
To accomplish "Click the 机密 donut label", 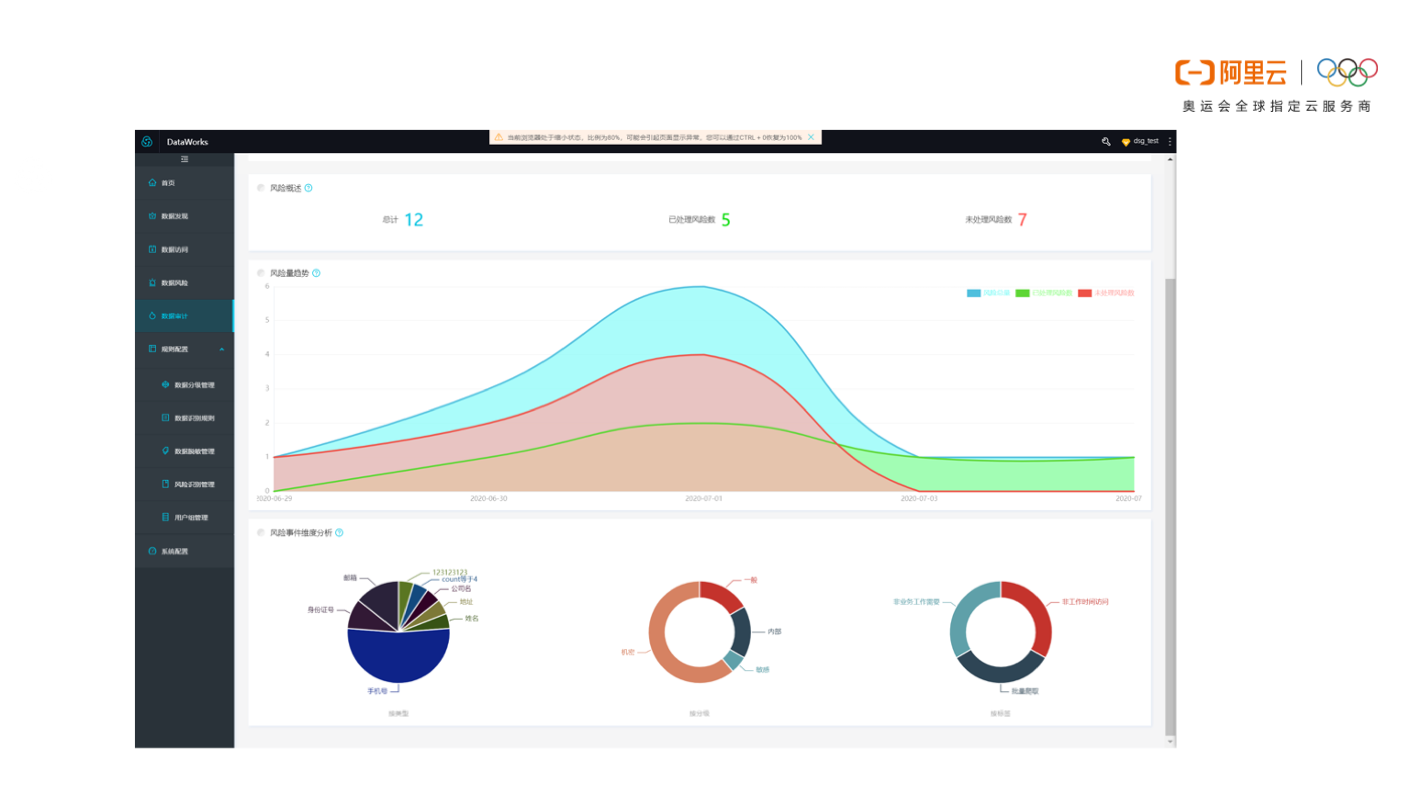I will click(x=627, y=652).
